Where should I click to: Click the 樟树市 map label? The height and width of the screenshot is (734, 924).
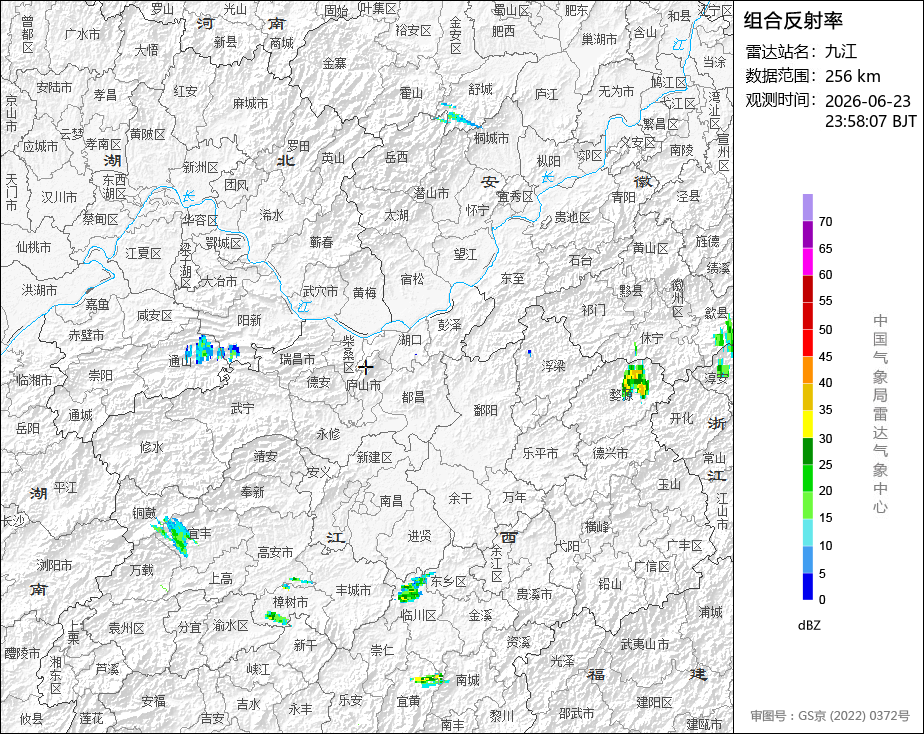(290, 602)
